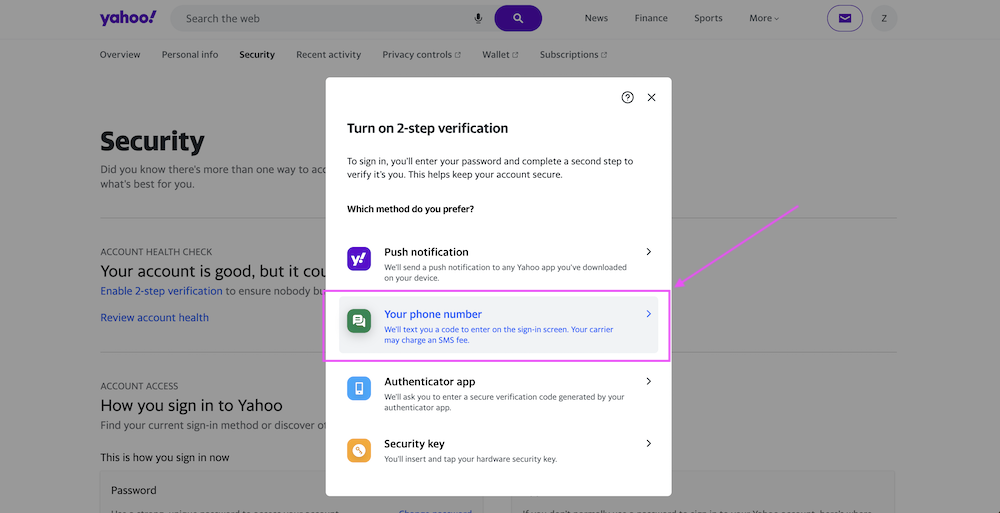The image size is (1000, 513).
Task: Switch to the Recent activity tab
Action: 328,55
